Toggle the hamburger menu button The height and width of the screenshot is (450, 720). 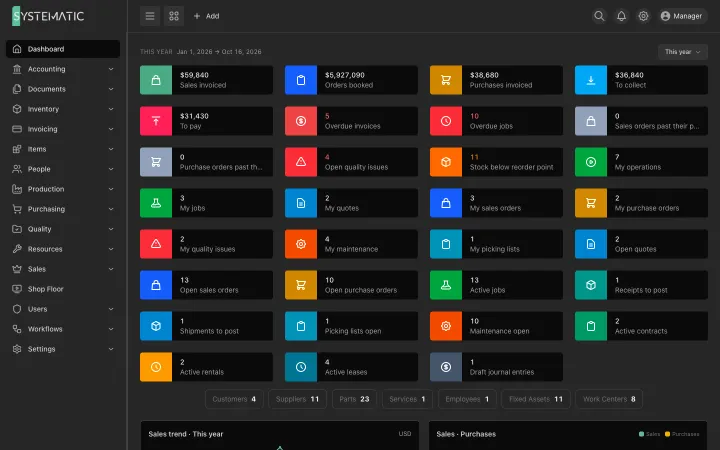[x=150, y=16]
